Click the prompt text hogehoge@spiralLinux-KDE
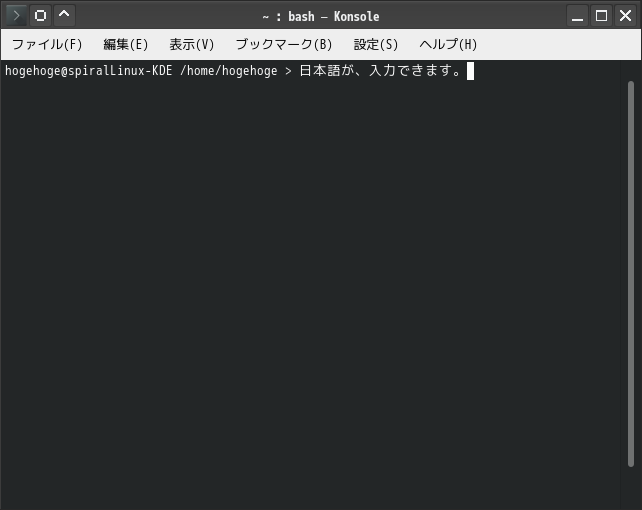Viewport: 642px width, 510px height. pyautogui.click(x=88, y=71)
